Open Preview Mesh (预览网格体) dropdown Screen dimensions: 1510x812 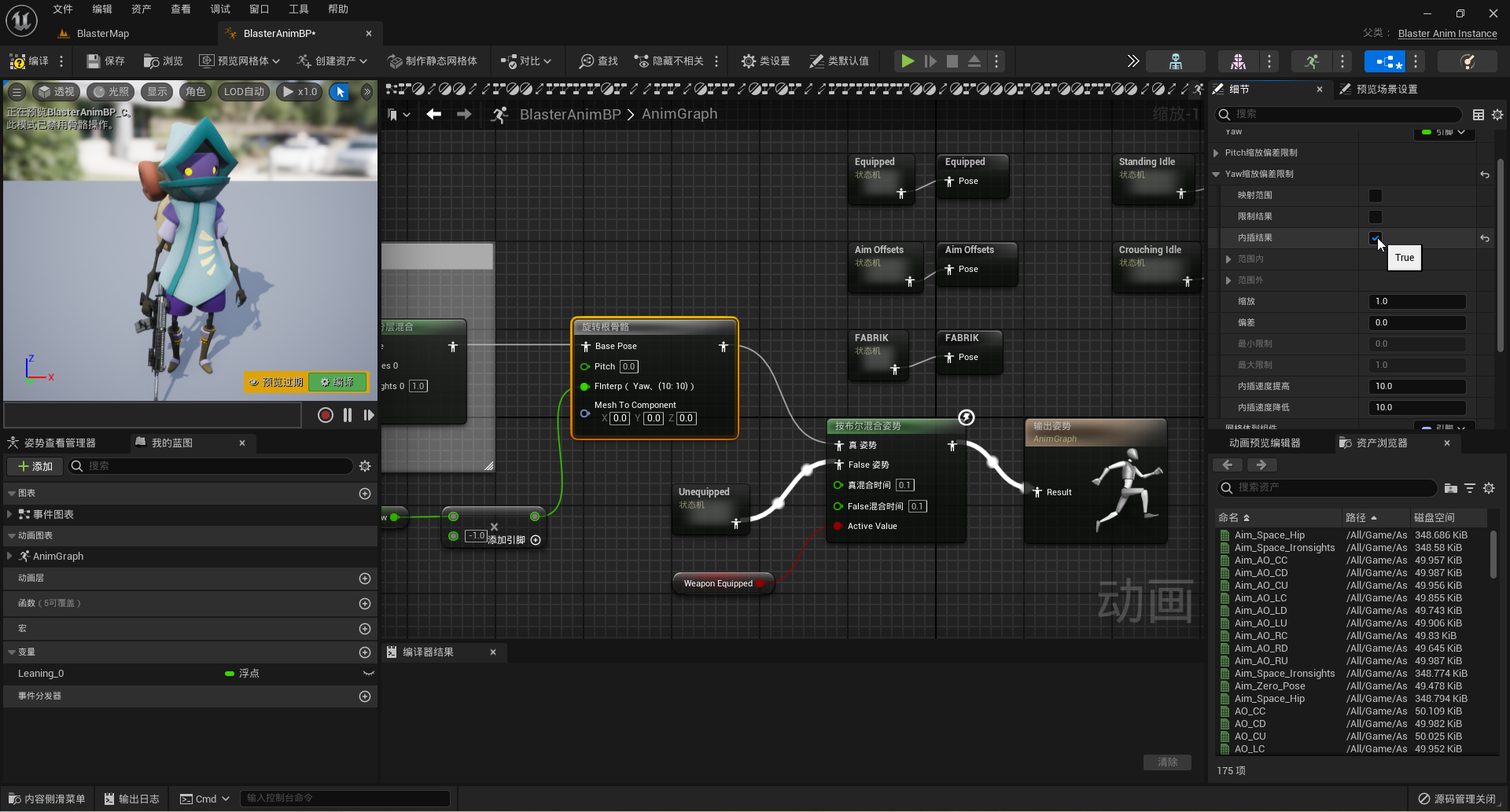(x=240, y=61)
